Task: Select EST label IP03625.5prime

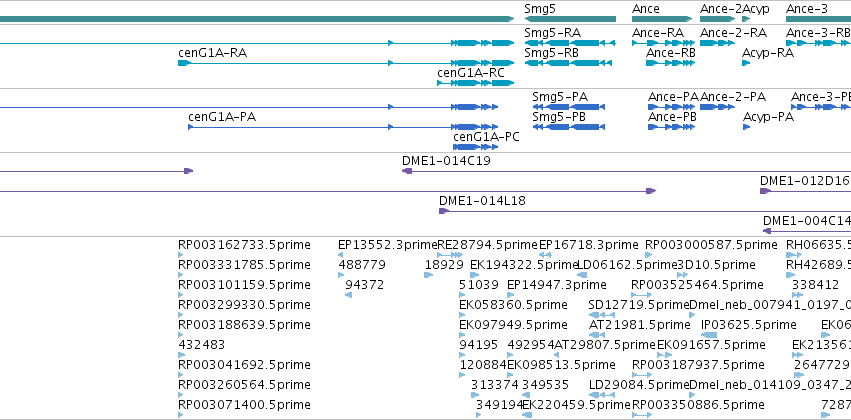Action: pyautogui.click(x=749, y=325)
